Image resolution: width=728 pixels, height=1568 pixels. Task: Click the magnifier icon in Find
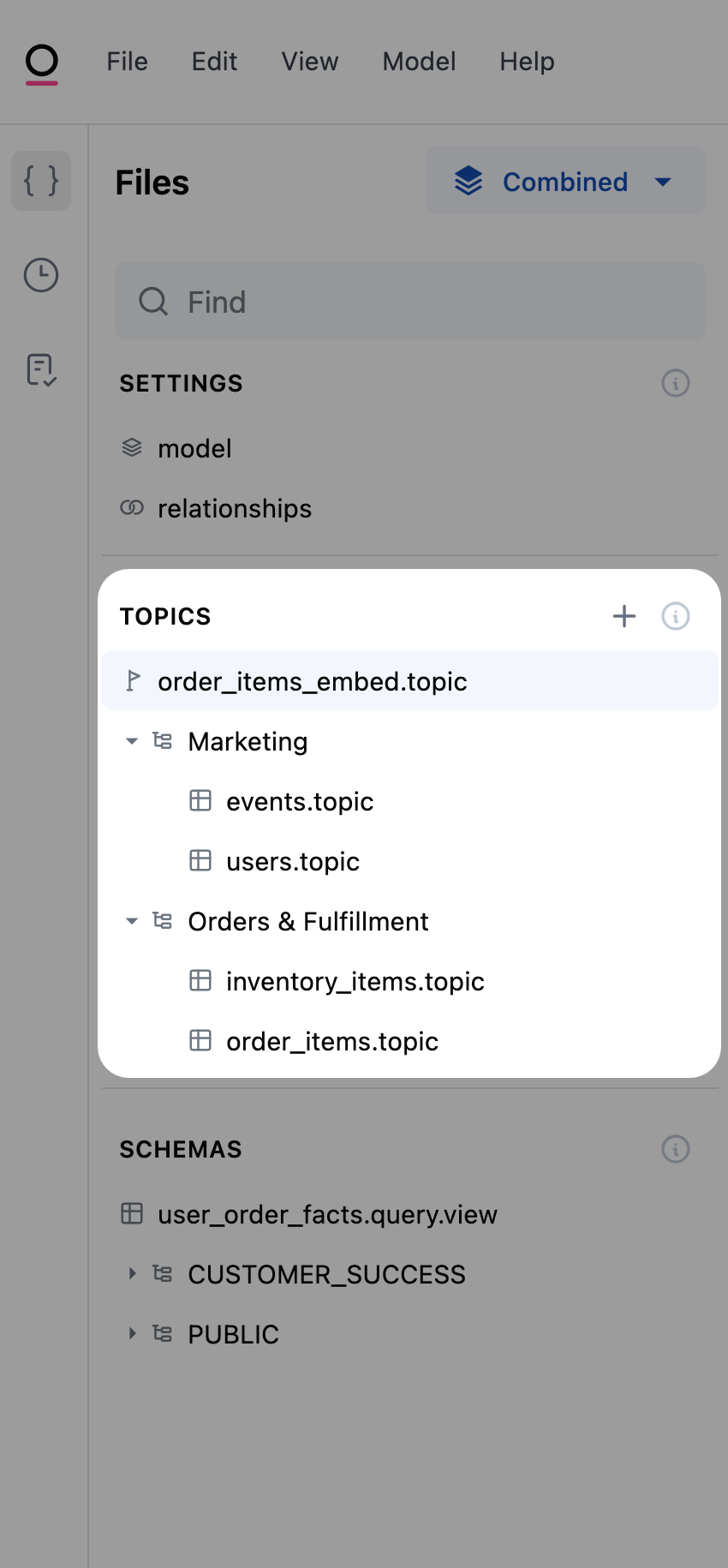[x=153, y=302]
